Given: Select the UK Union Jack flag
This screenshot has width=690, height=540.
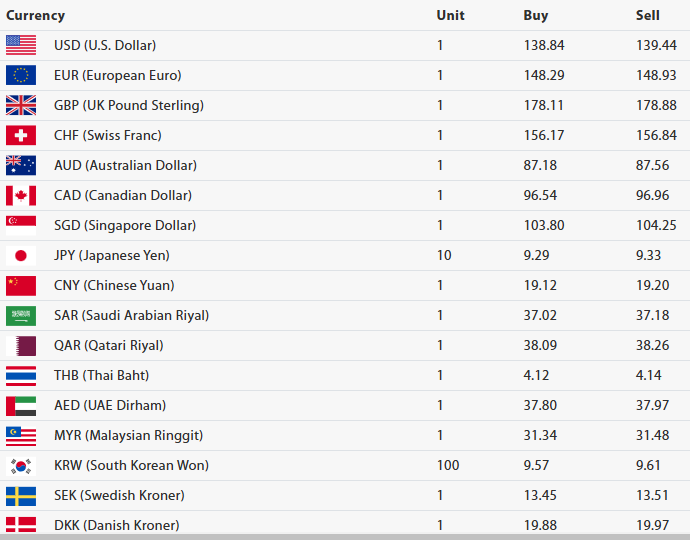Looking at the screenshot, I should tap(21, 105).
